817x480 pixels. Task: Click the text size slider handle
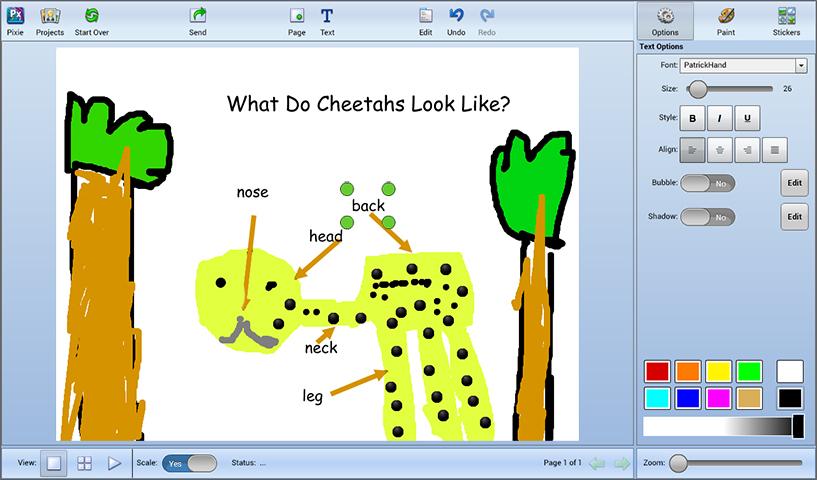click(x=698, y=89)
